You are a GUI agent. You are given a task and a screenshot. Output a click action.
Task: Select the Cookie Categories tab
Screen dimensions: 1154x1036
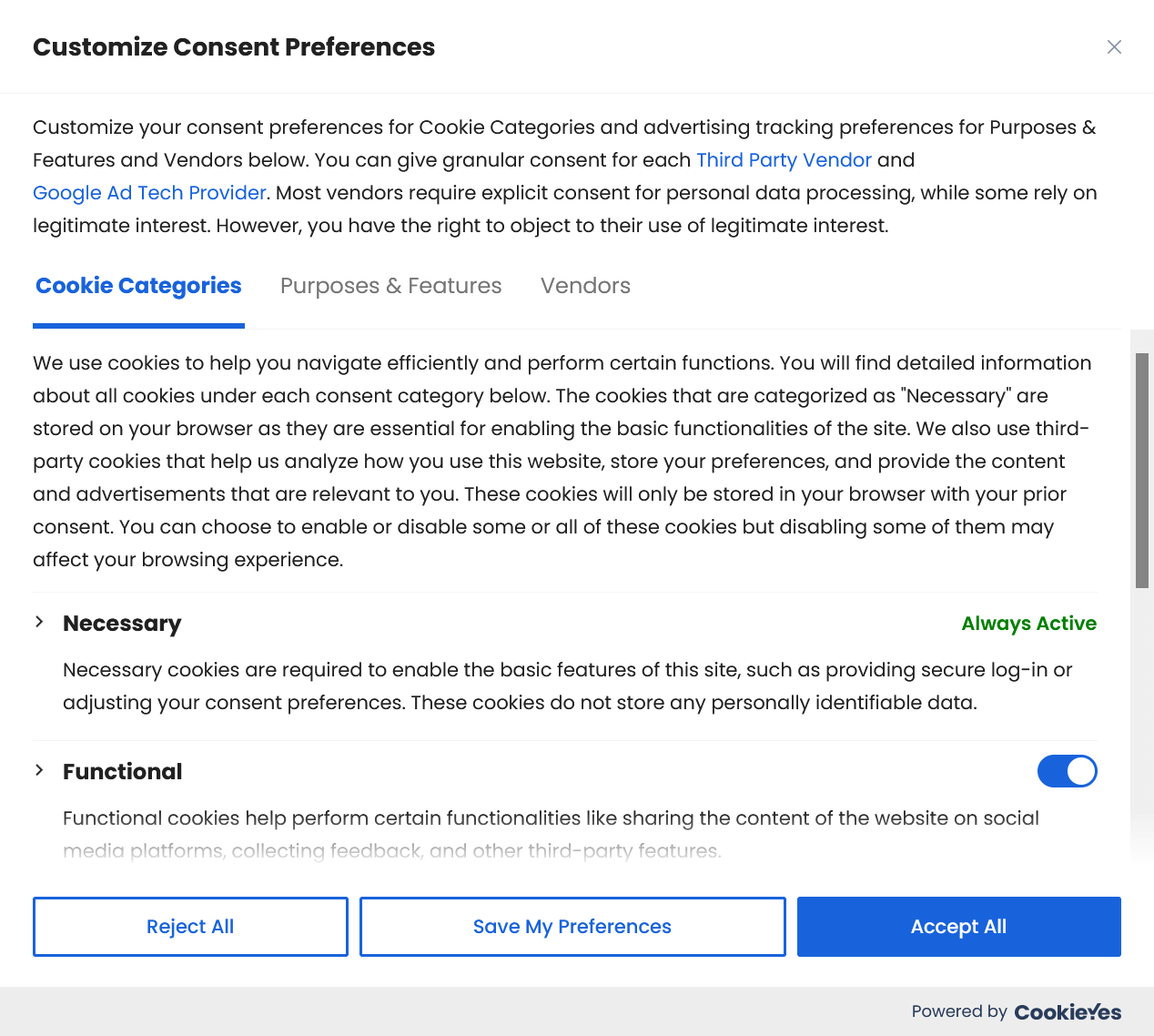pyautogui.click(x=138, y=286)
